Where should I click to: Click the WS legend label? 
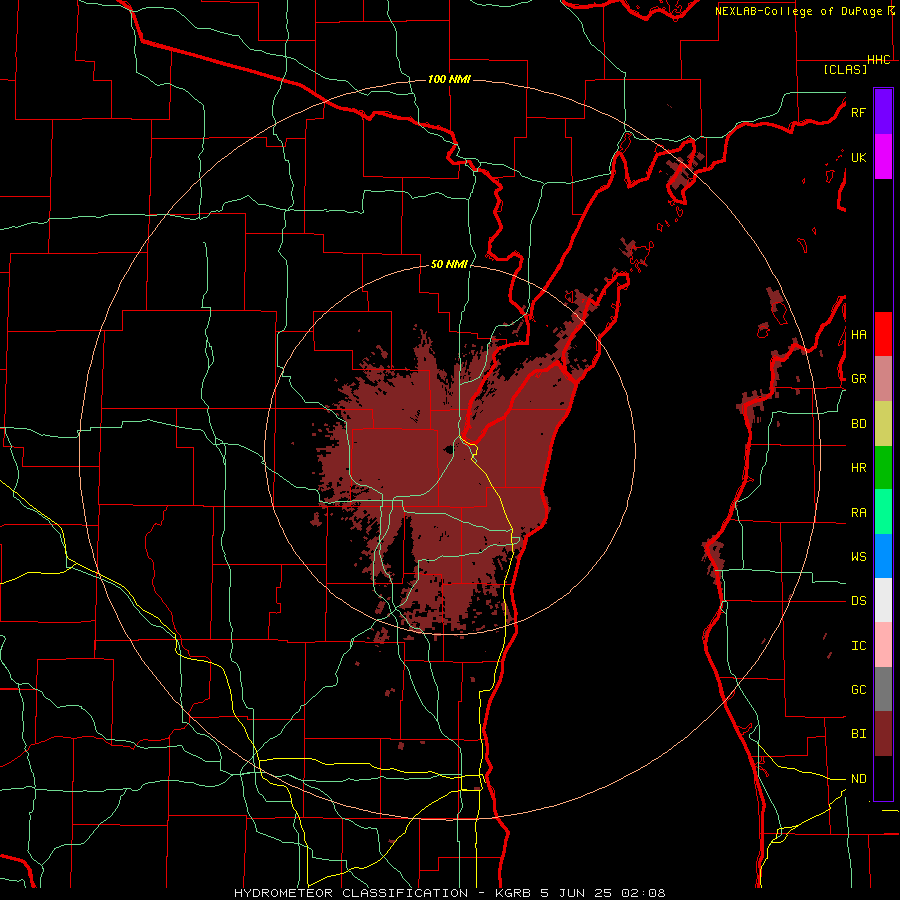pyautogui.click(x=858, y=557)
